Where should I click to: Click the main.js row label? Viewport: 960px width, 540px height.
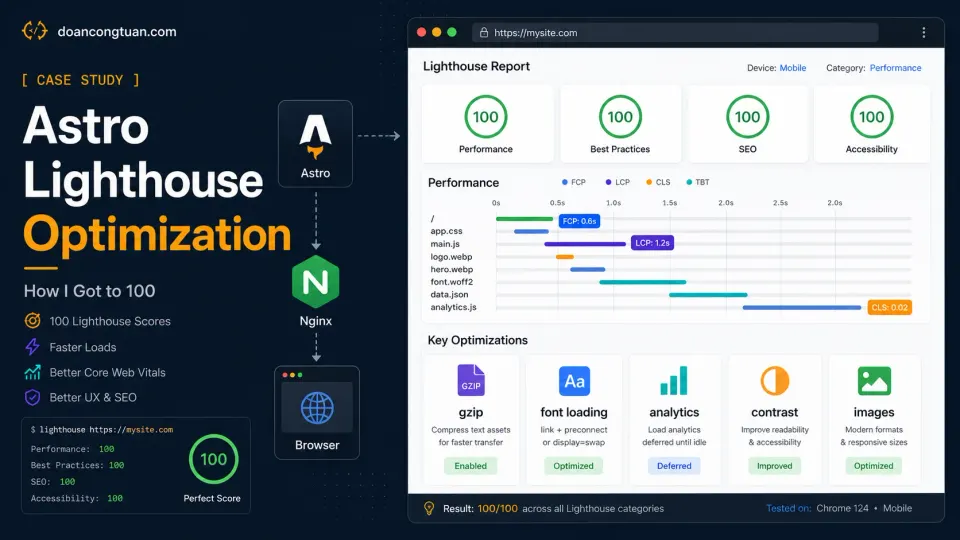[445, 244]
